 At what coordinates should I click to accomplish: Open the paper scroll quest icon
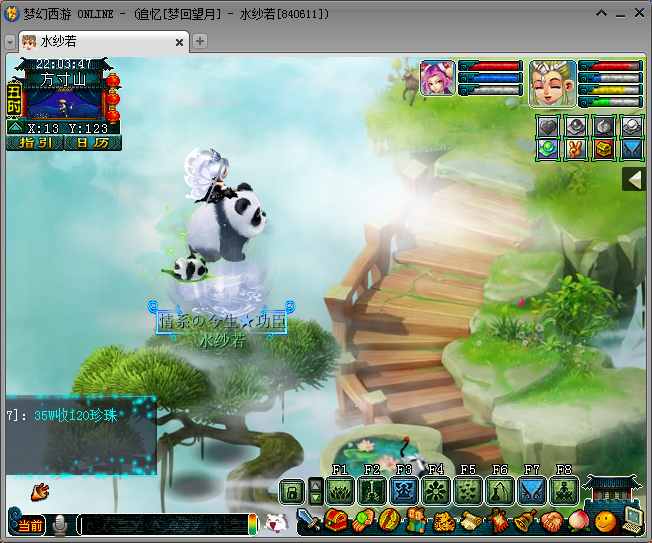(470, 521)
